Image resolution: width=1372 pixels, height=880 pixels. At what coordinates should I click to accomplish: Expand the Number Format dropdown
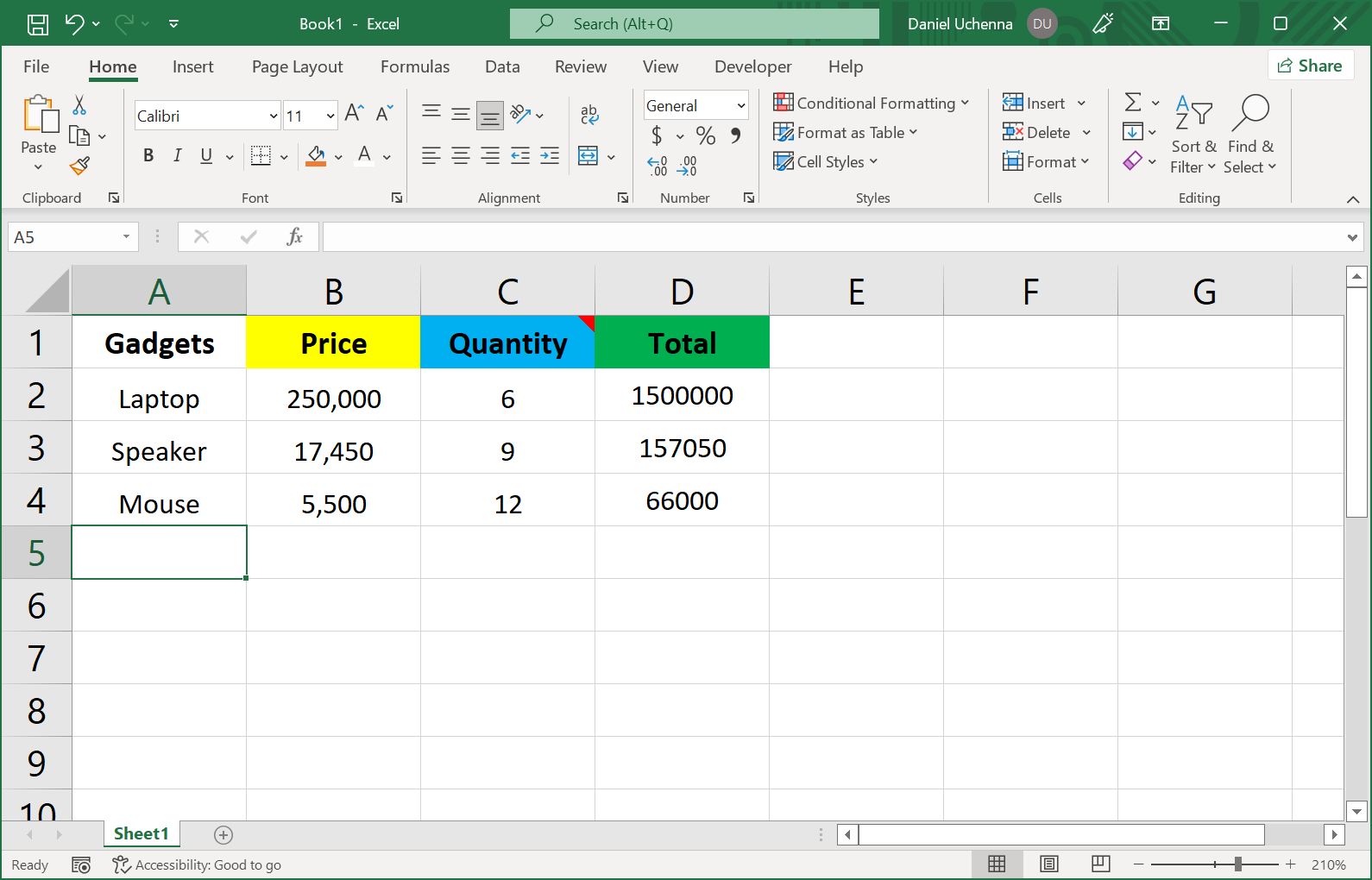click(740, 105)
